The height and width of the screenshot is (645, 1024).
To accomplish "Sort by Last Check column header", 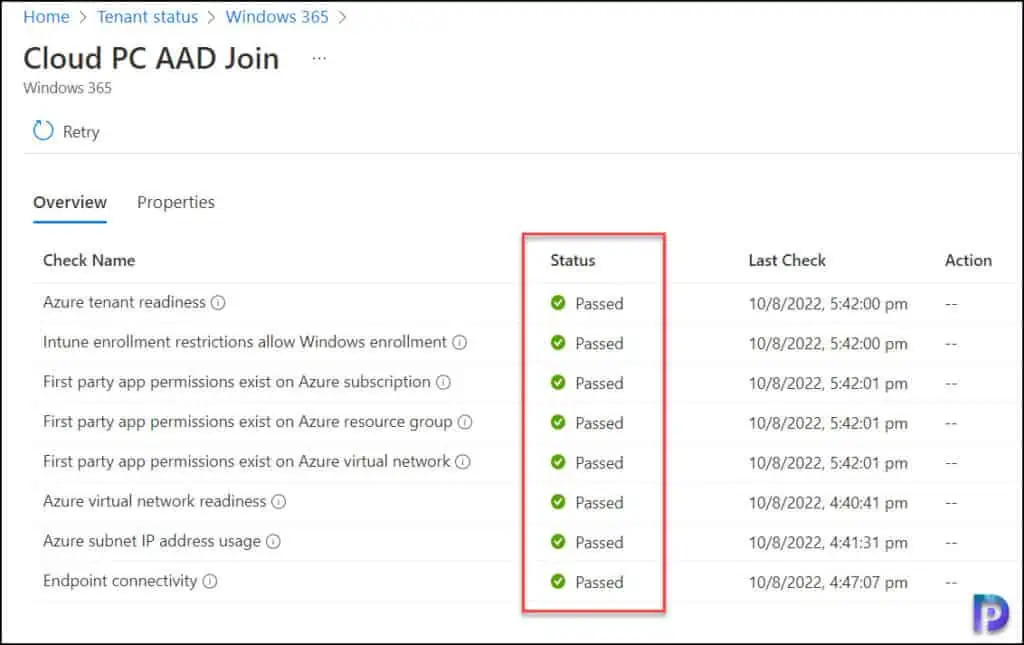I will (787, 260).
